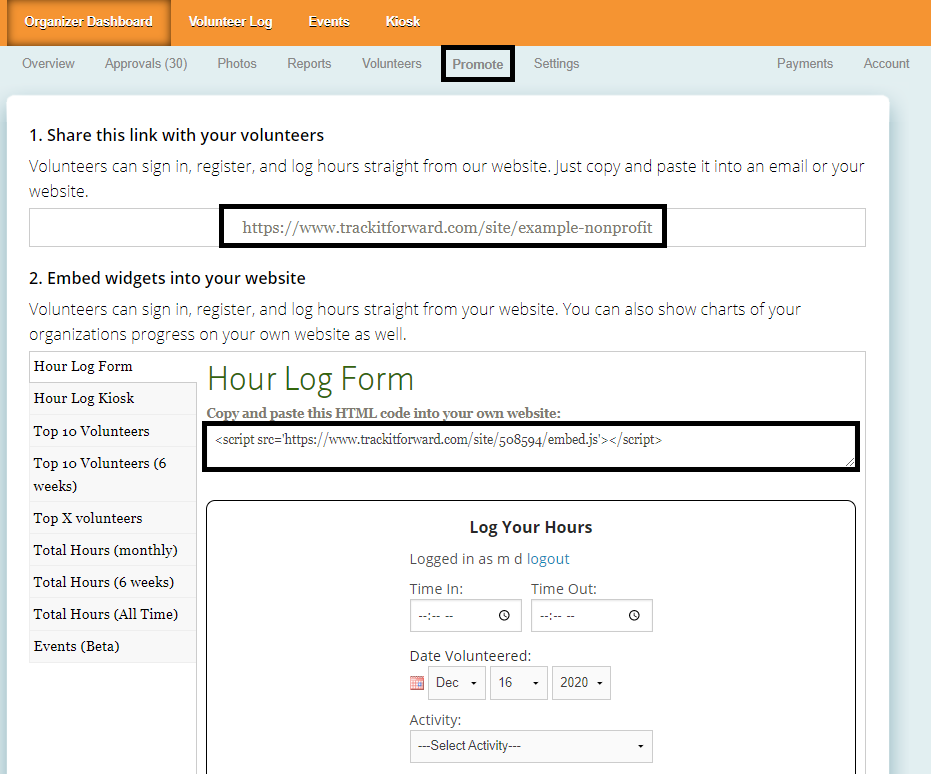
Task: Switch to the Organizer Dashboard tab
Action: coord(88,22)
